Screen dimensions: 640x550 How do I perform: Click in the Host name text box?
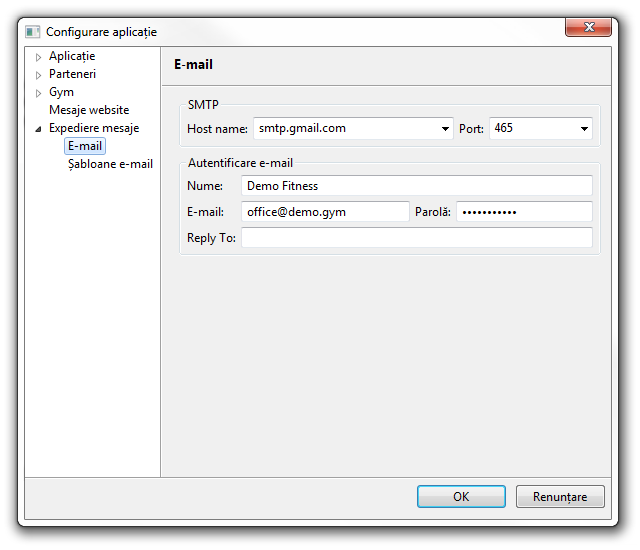click(344, 129)
